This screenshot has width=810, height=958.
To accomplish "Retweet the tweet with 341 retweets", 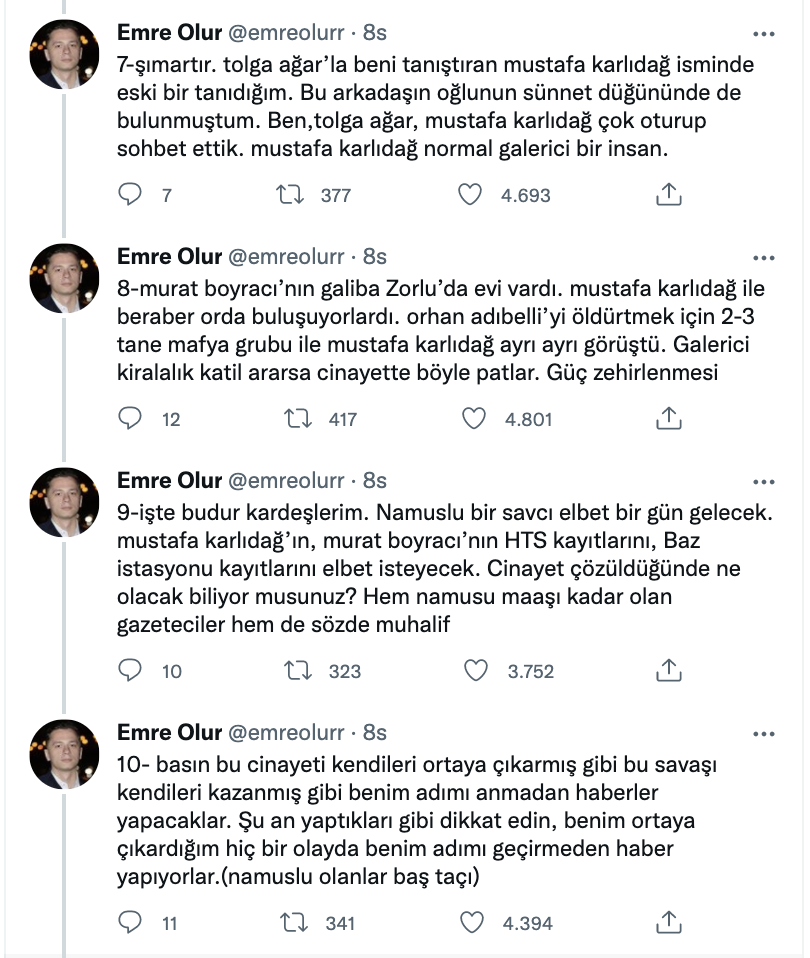I will point(294,922).
